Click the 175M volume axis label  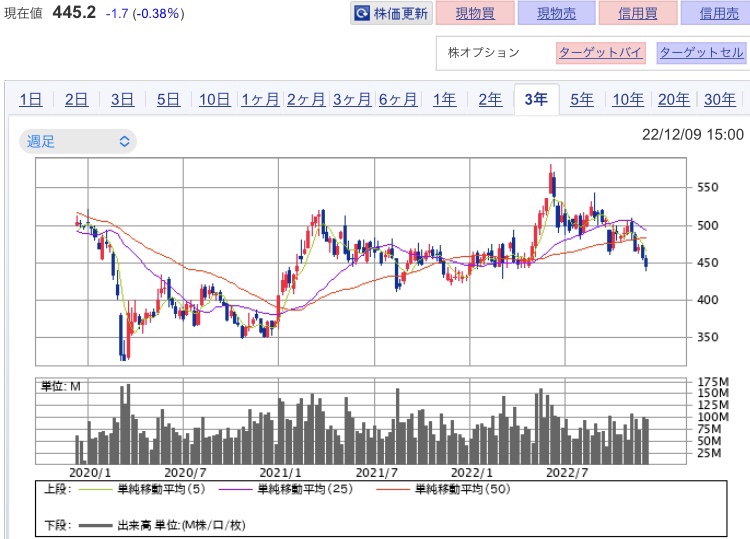713,382
